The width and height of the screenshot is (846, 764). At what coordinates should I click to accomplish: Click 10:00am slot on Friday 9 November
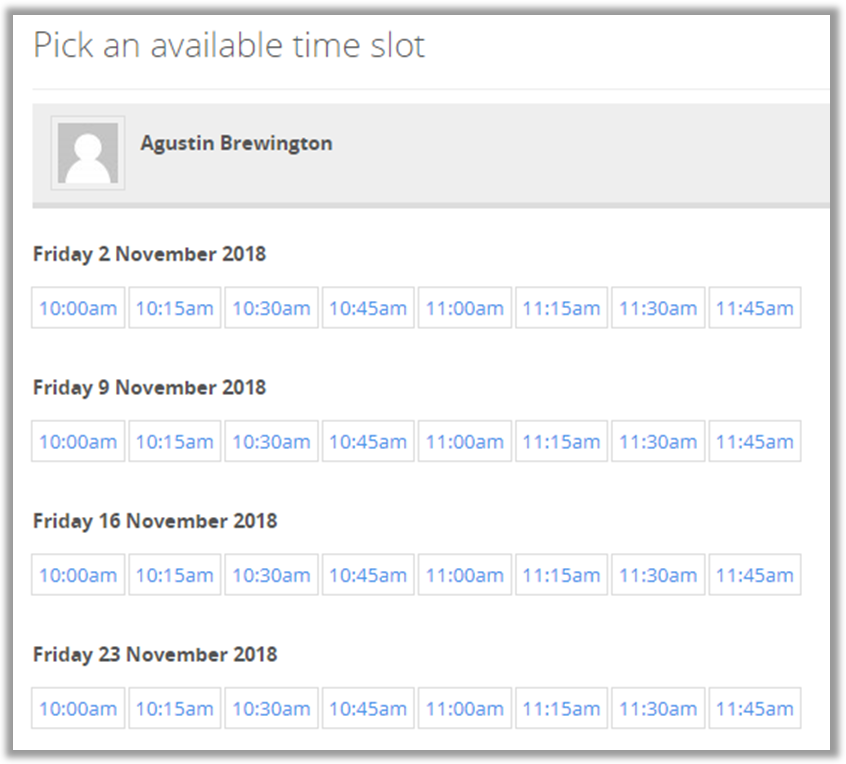pos(78,441)
